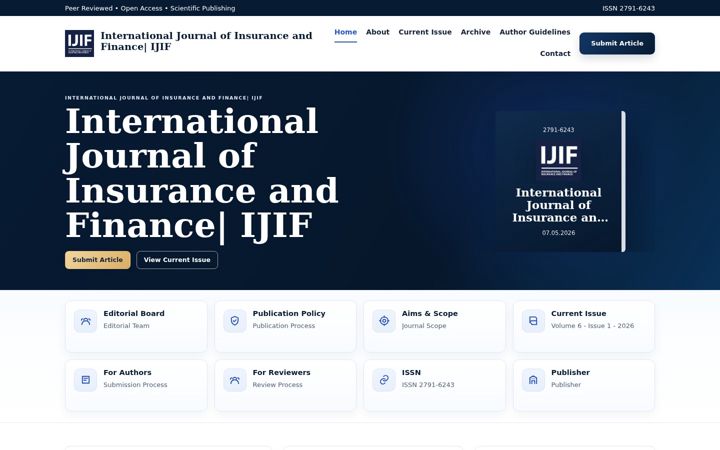Click 'Volume 6 - Issue 1 - 2026' text
720x450 pixels.
pyautogui.click(x=592, y=326)
